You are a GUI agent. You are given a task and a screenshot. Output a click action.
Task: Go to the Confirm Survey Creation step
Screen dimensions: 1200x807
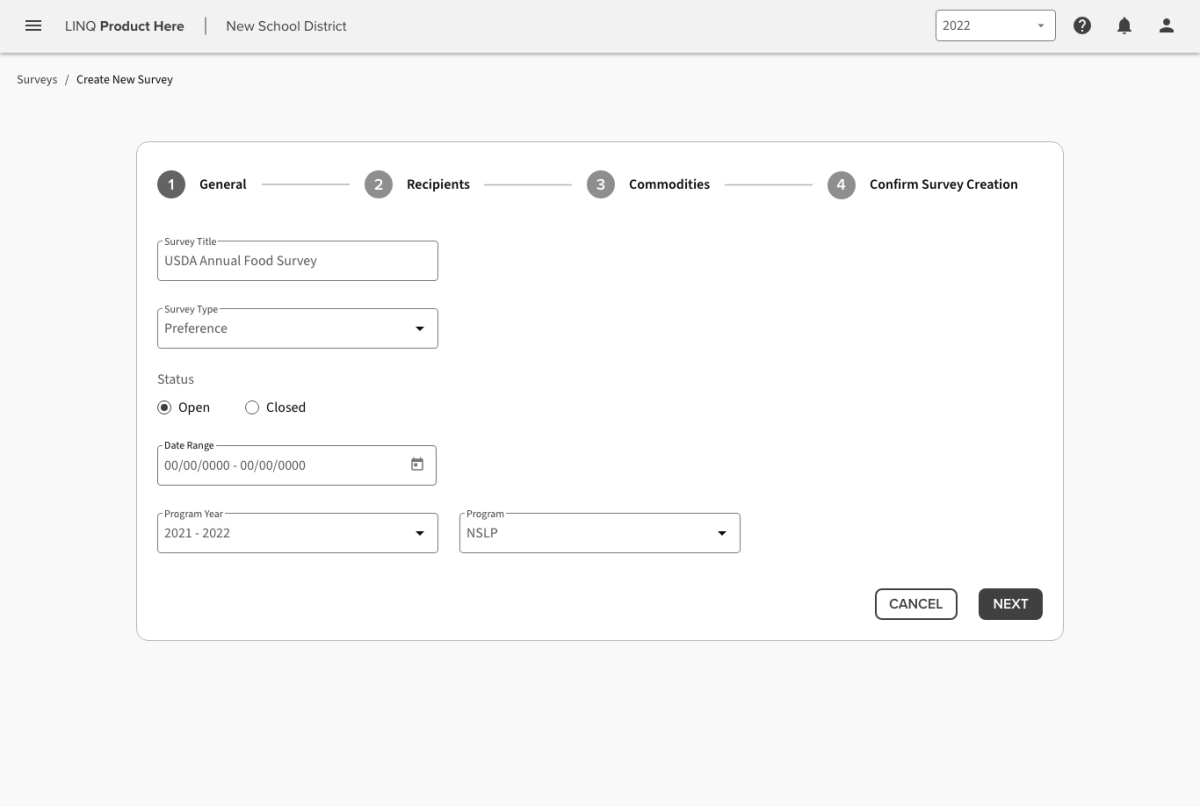942,185
